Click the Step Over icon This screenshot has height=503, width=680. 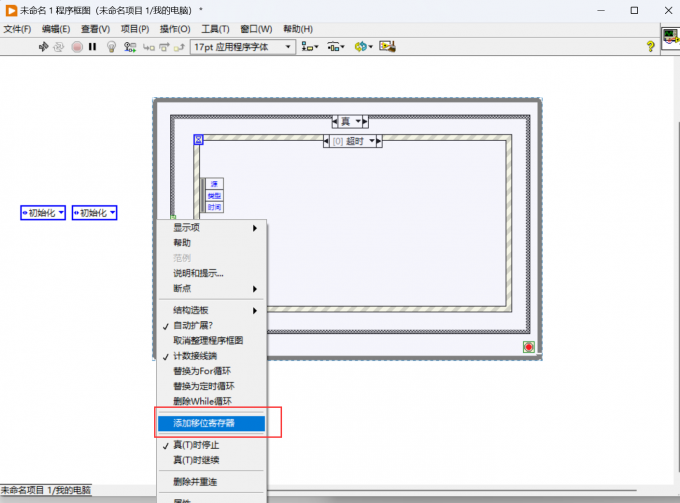tap(164, 47)
